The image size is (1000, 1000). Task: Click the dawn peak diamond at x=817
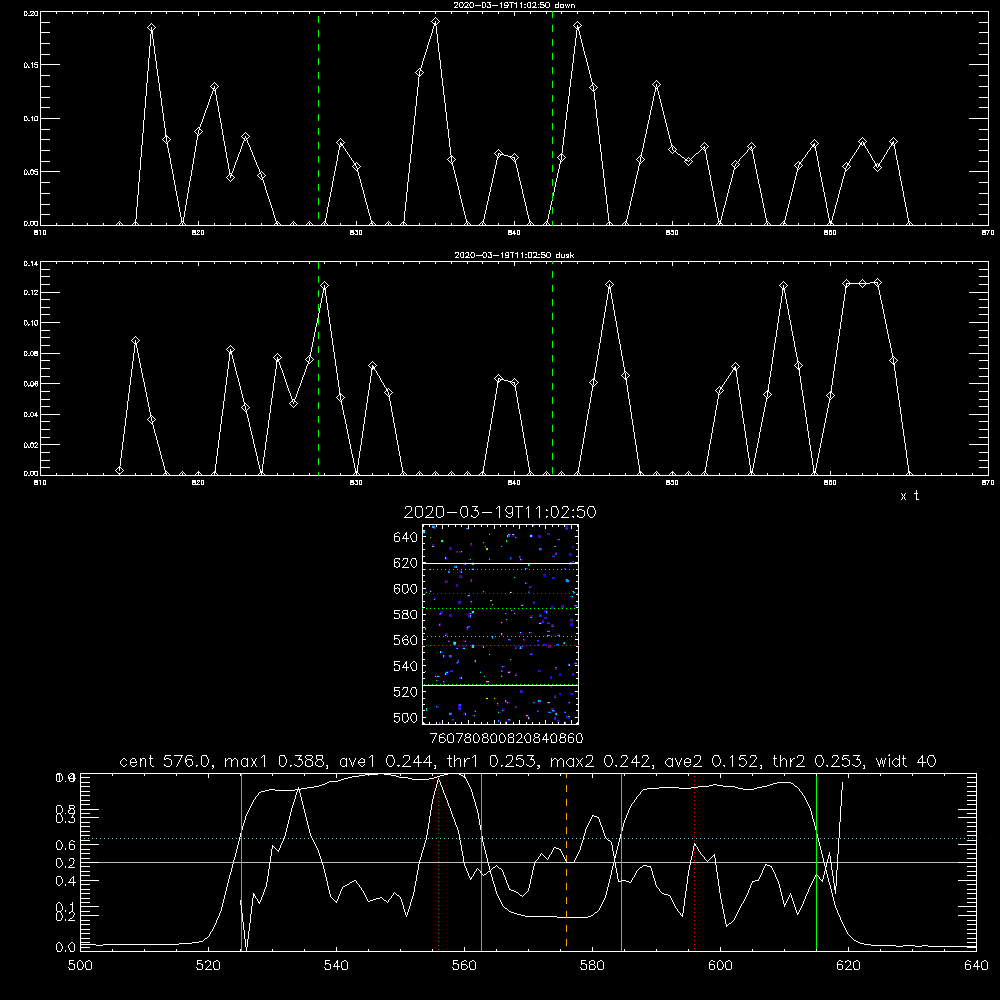click(151, 27)
